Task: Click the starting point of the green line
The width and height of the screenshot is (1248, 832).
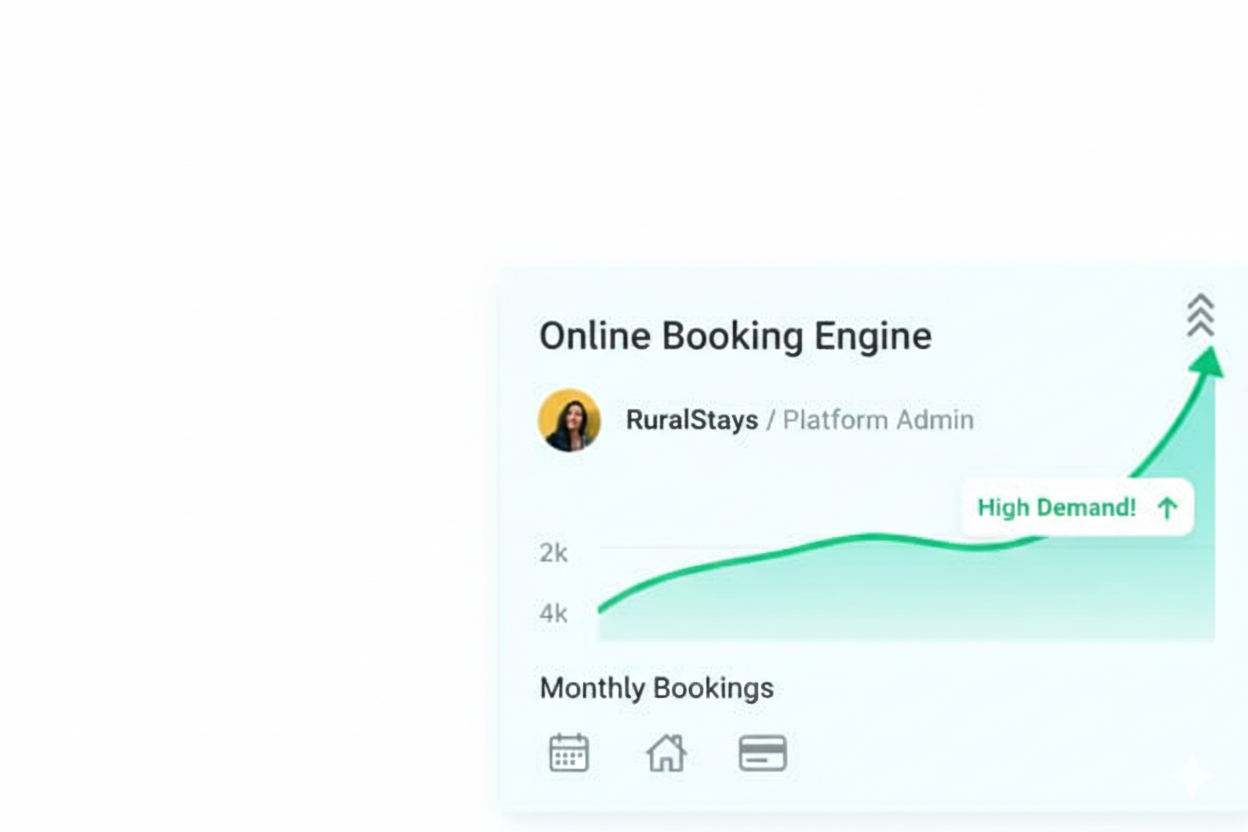Action: 601,609
